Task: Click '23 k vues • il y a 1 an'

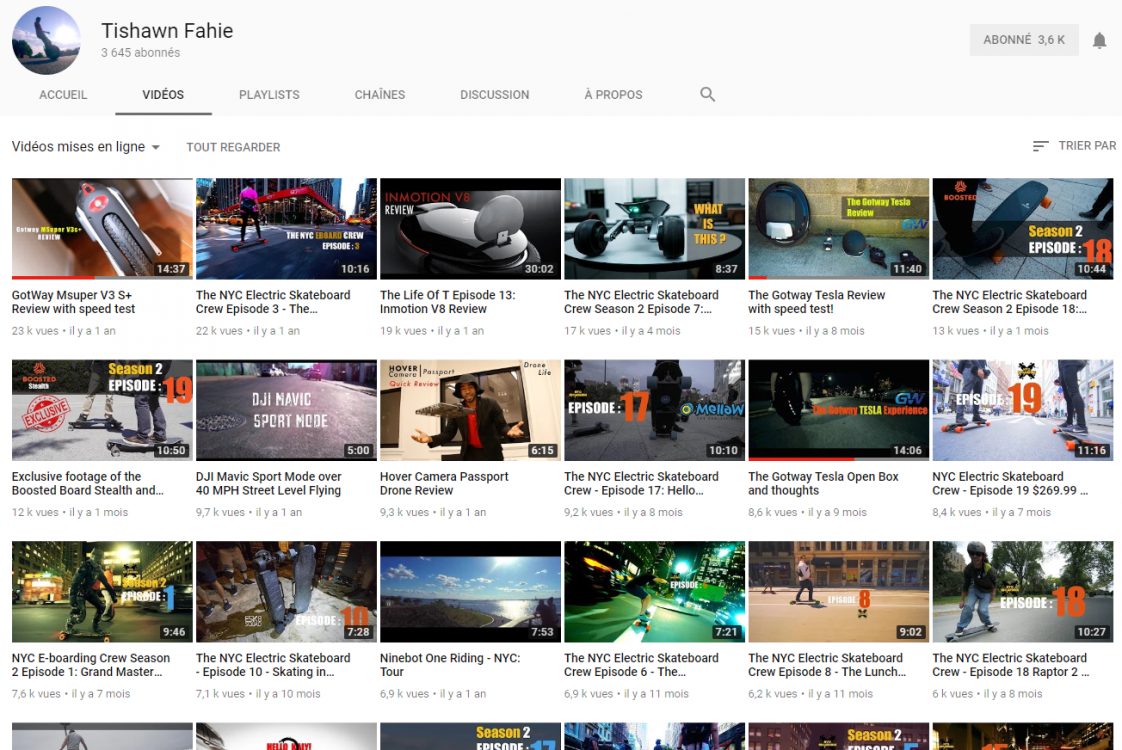Action: (x=64, y=331)
